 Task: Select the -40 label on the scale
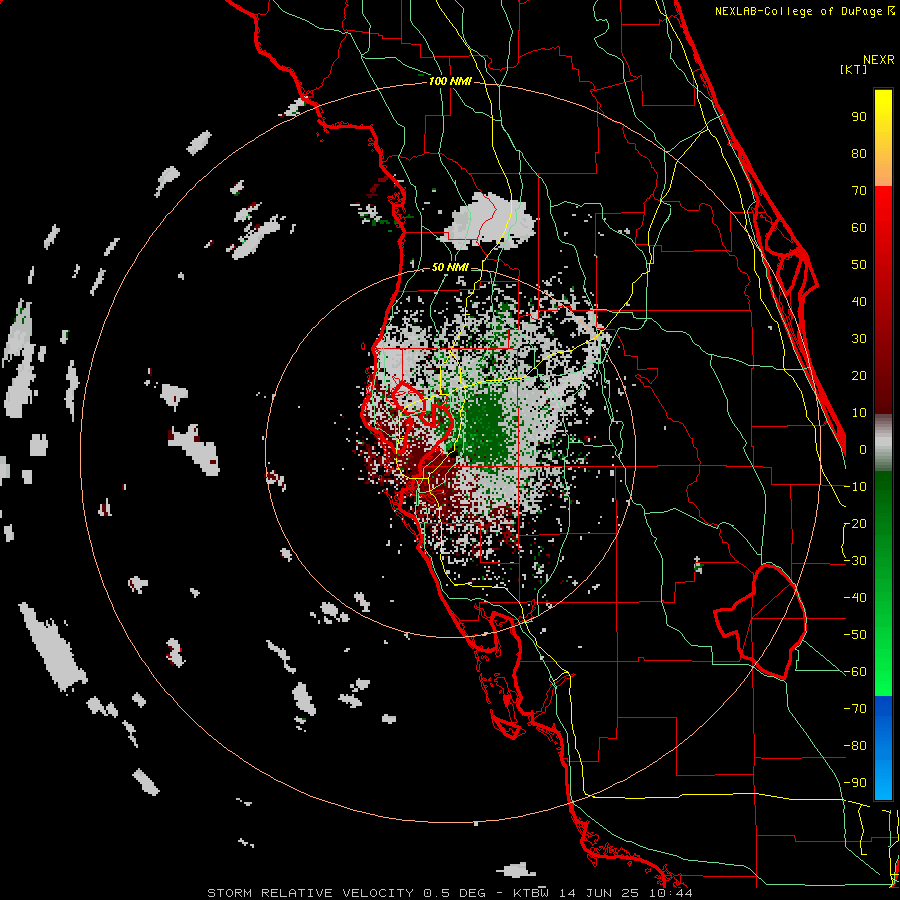[x=855, y=598]
